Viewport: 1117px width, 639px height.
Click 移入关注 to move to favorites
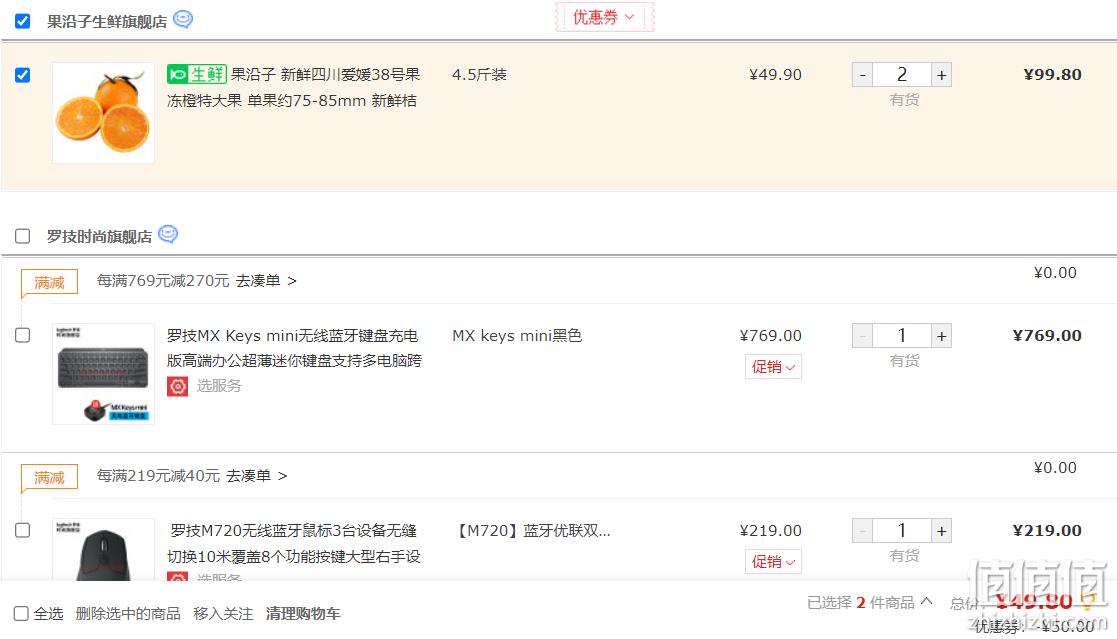(x=223, y=613)
